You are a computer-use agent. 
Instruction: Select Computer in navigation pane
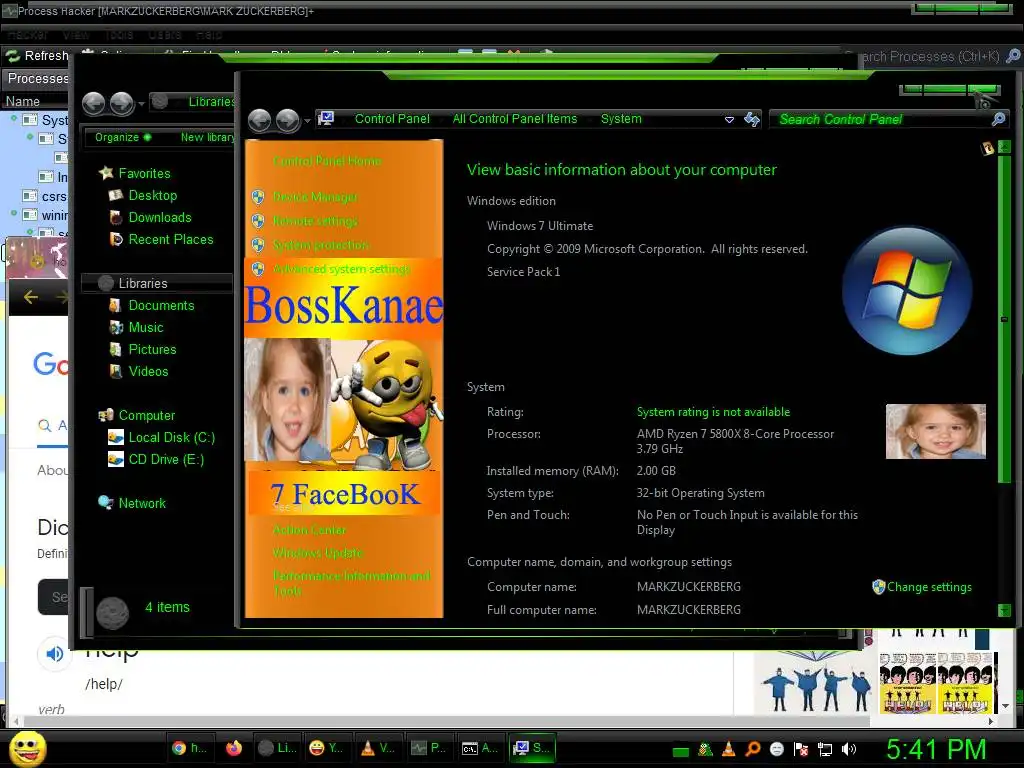click(x=146, y=415)
